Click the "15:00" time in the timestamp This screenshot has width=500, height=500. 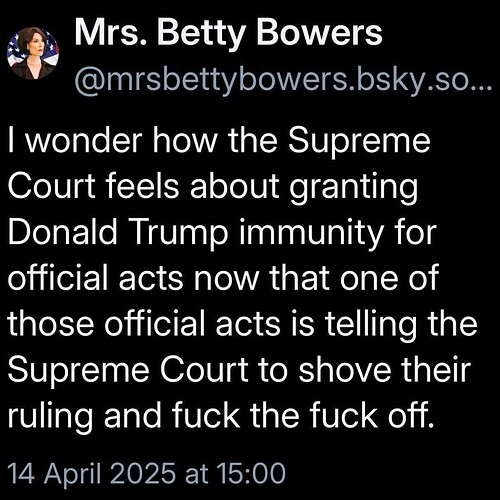point(251,473)
